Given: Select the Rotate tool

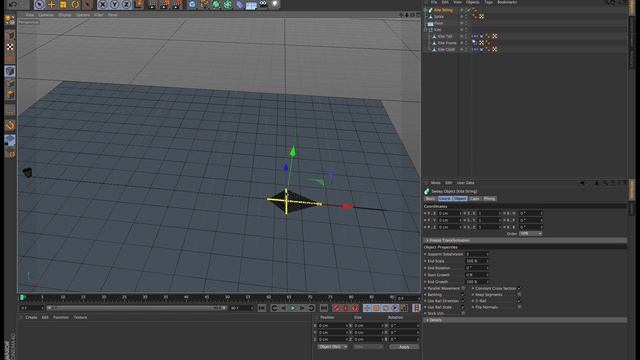Looking at the screenshot, I should [75, 4].
